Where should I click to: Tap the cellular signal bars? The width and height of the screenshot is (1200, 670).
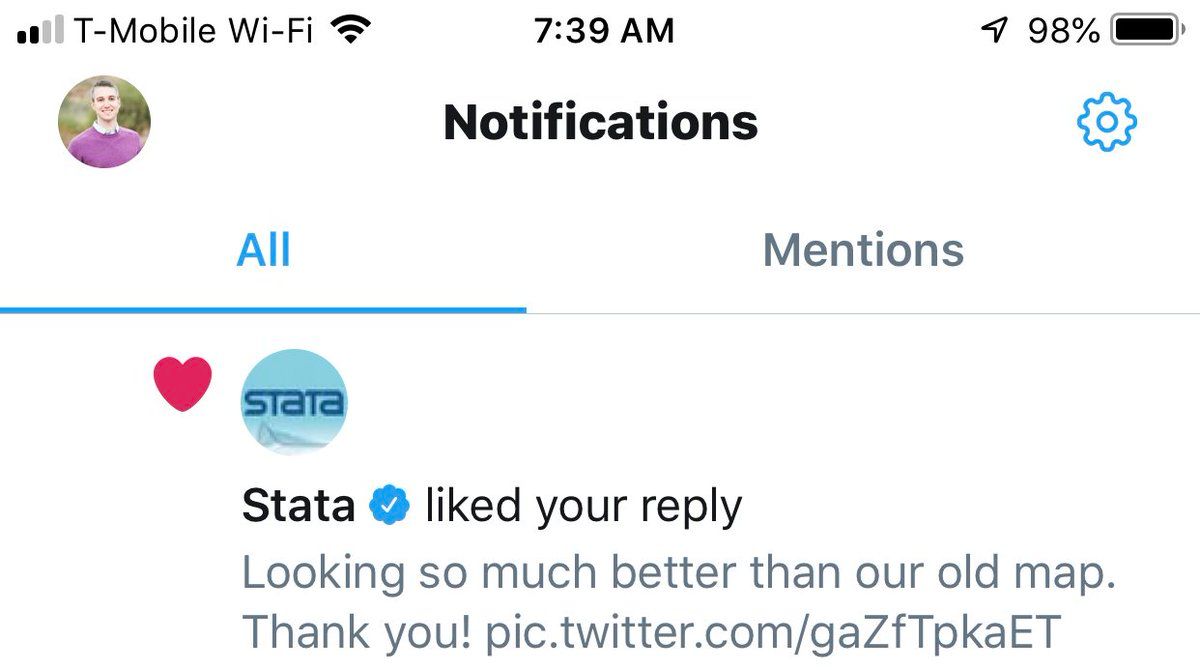41,32
